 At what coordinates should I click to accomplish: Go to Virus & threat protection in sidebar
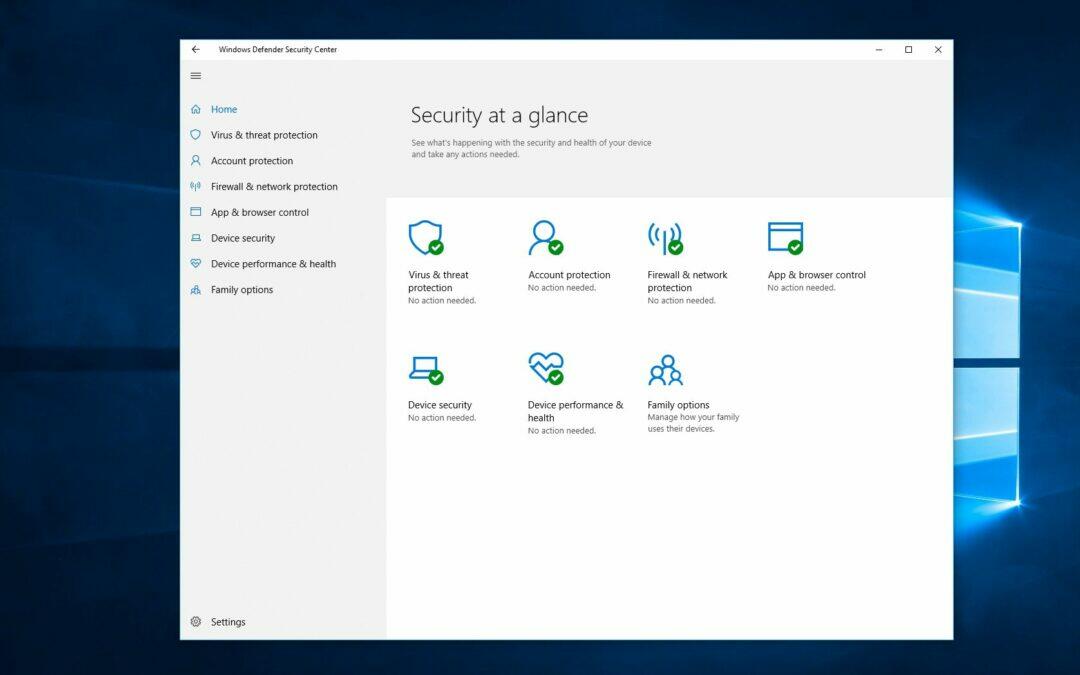click(x=264, y=135)
